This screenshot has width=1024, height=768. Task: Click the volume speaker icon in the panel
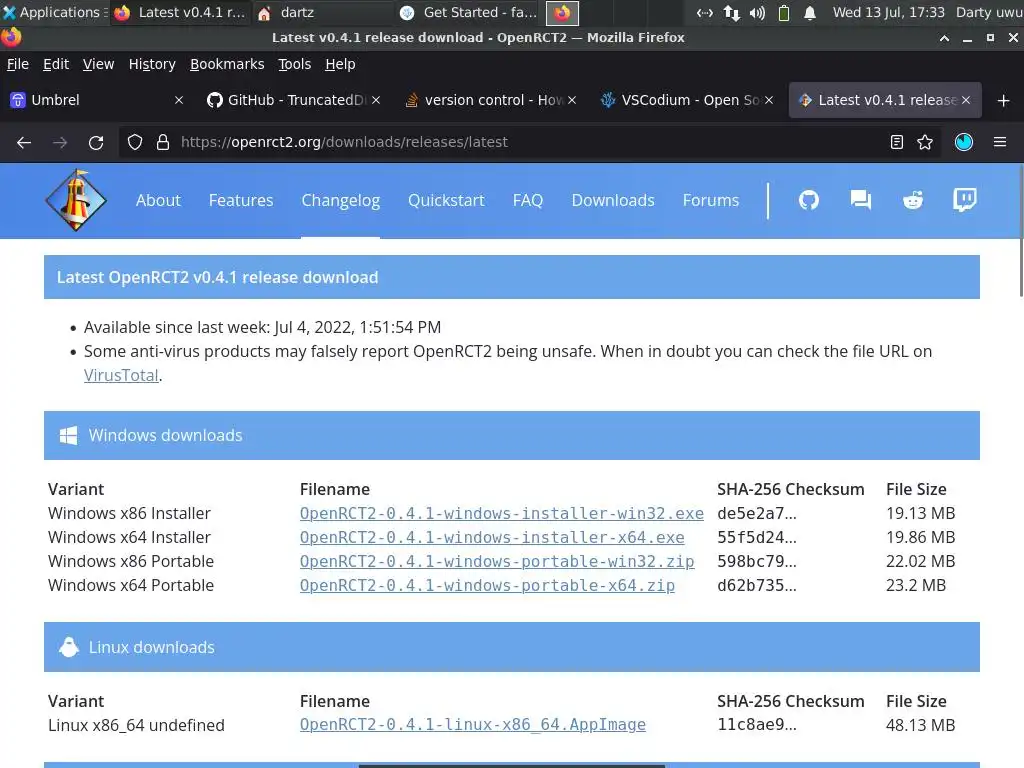758,12
